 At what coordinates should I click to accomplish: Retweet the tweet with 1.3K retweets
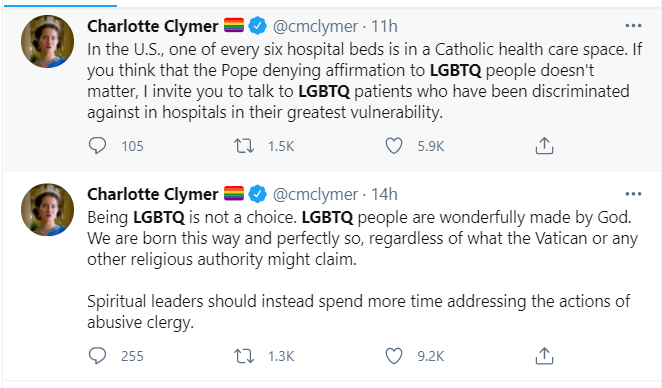pyautogui.click(x=244, y=356)
